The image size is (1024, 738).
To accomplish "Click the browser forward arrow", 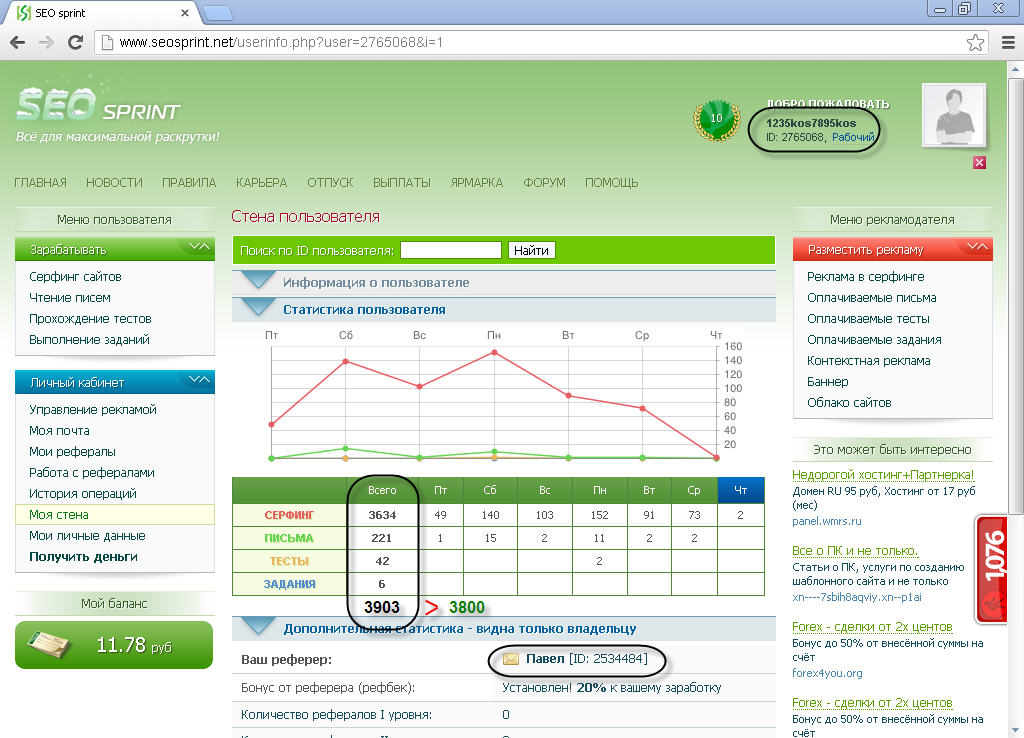I will point(46,42).
